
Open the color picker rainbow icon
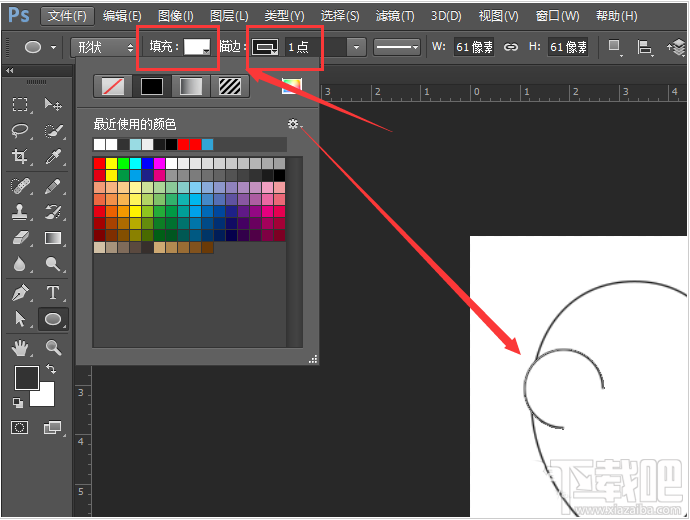tap(291, 86)
